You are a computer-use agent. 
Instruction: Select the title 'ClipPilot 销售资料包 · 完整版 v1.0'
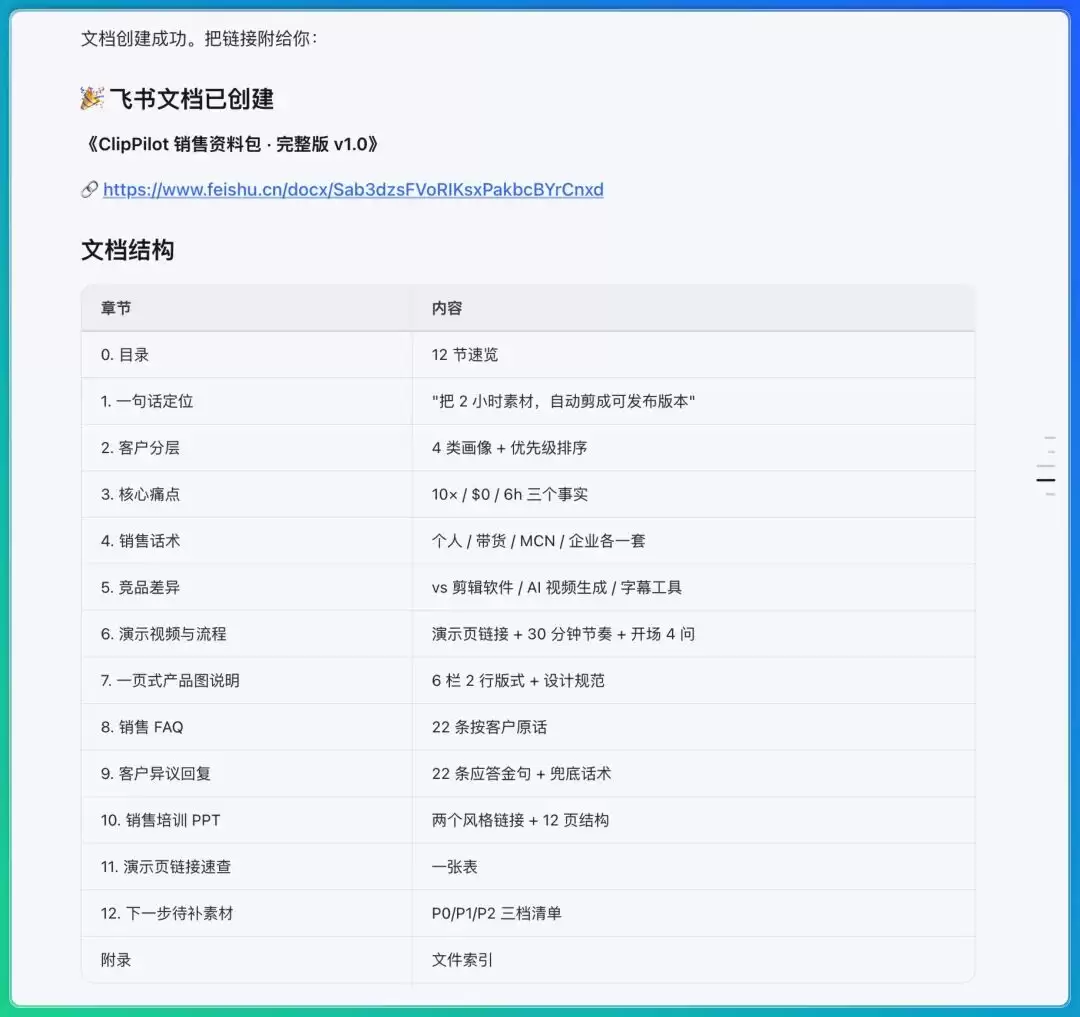[231, 144]
